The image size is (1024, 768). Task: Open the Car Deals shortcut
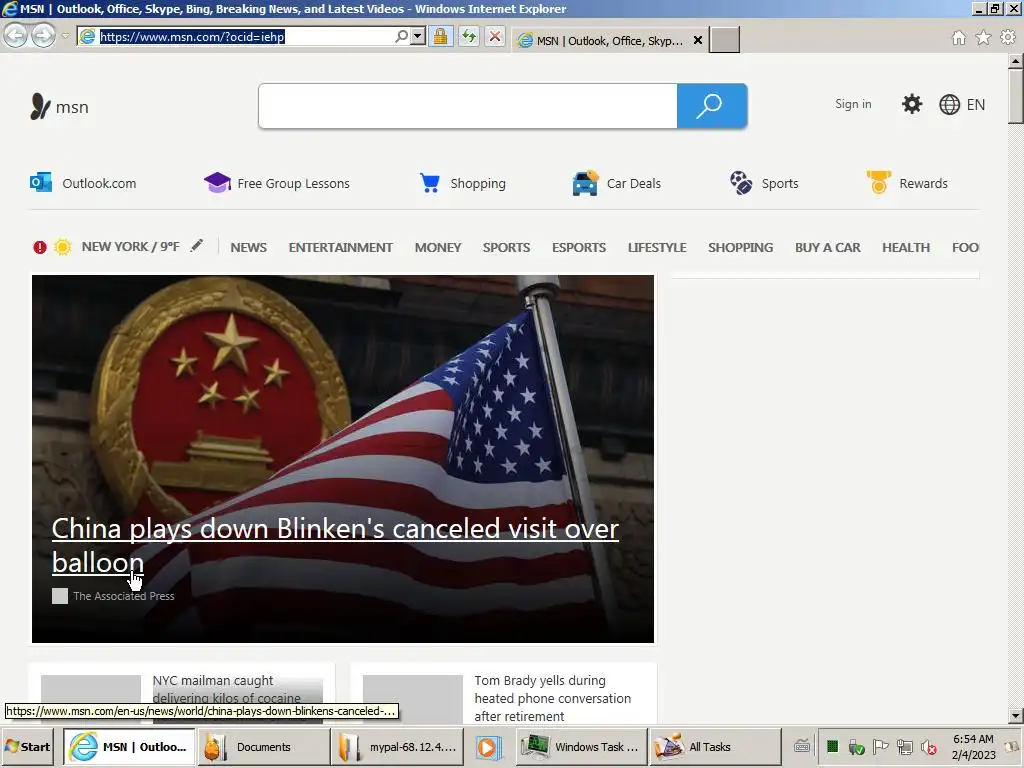(616, 183)
